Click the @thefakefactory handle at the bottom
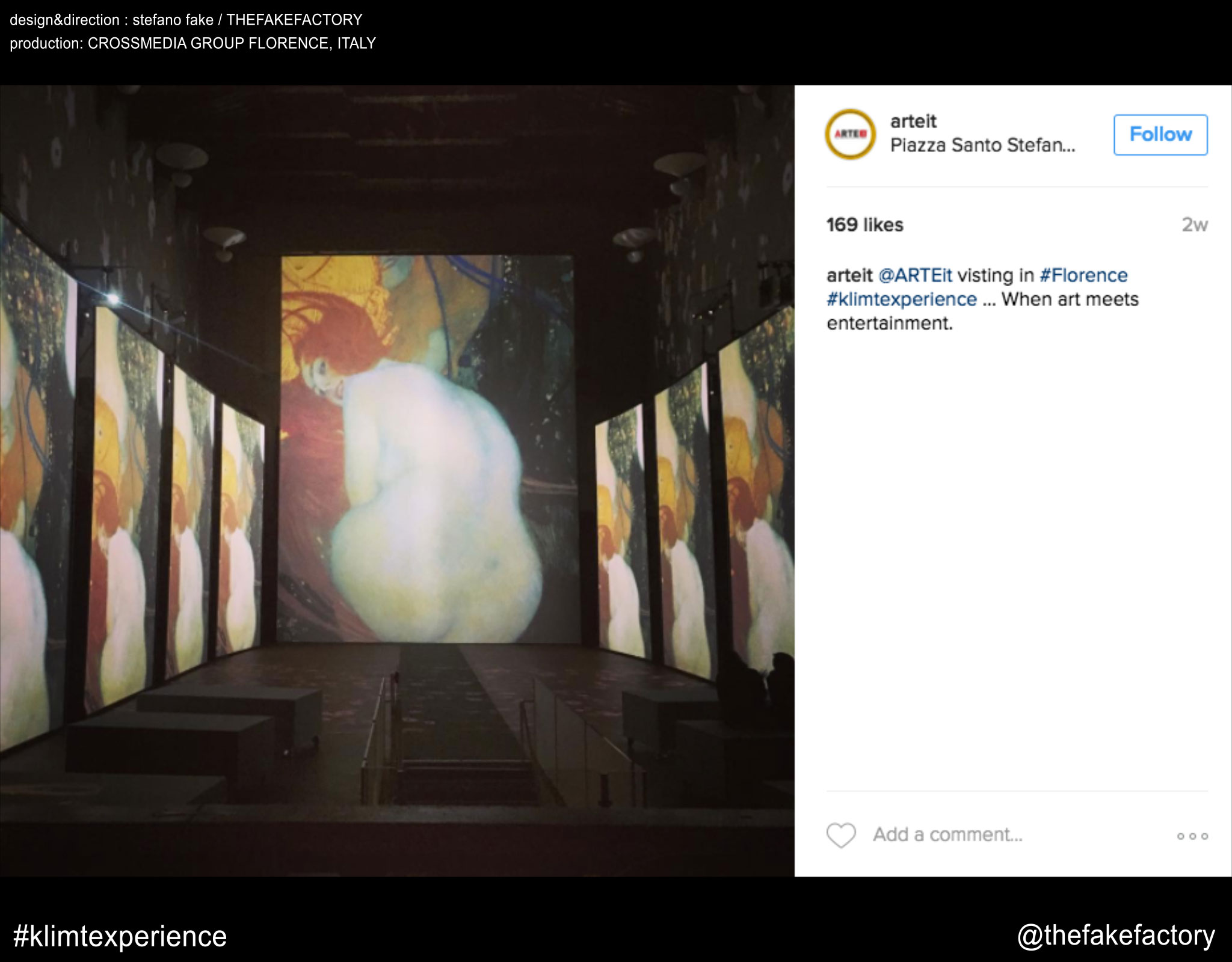The height and width of the screenshot is (962, 1232). point(1116,936)
